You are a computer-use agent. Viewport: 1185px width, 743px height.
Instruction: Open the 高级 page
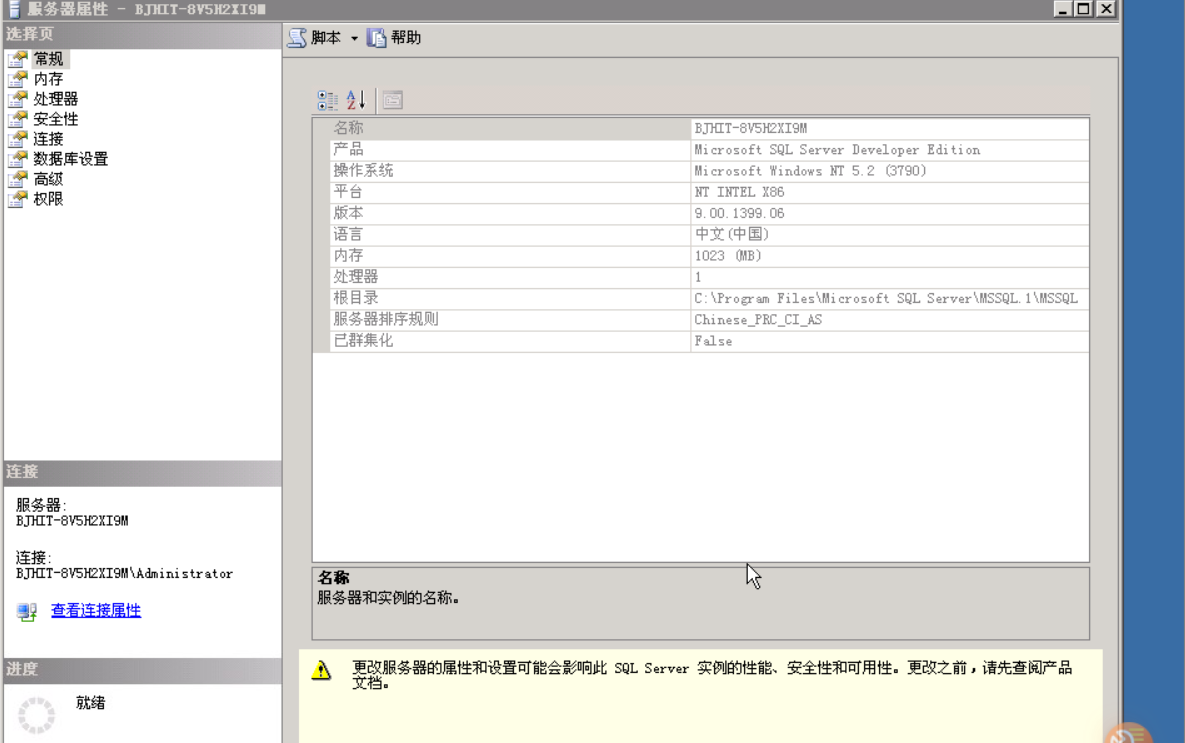click(48, 179)
